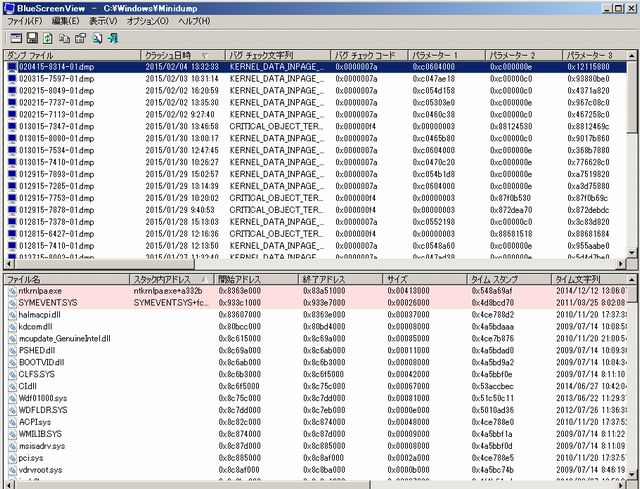Sort by 開始アドレス column header
Image resolution: width=640 pixels, height=489 pixels.
point(256,279)
